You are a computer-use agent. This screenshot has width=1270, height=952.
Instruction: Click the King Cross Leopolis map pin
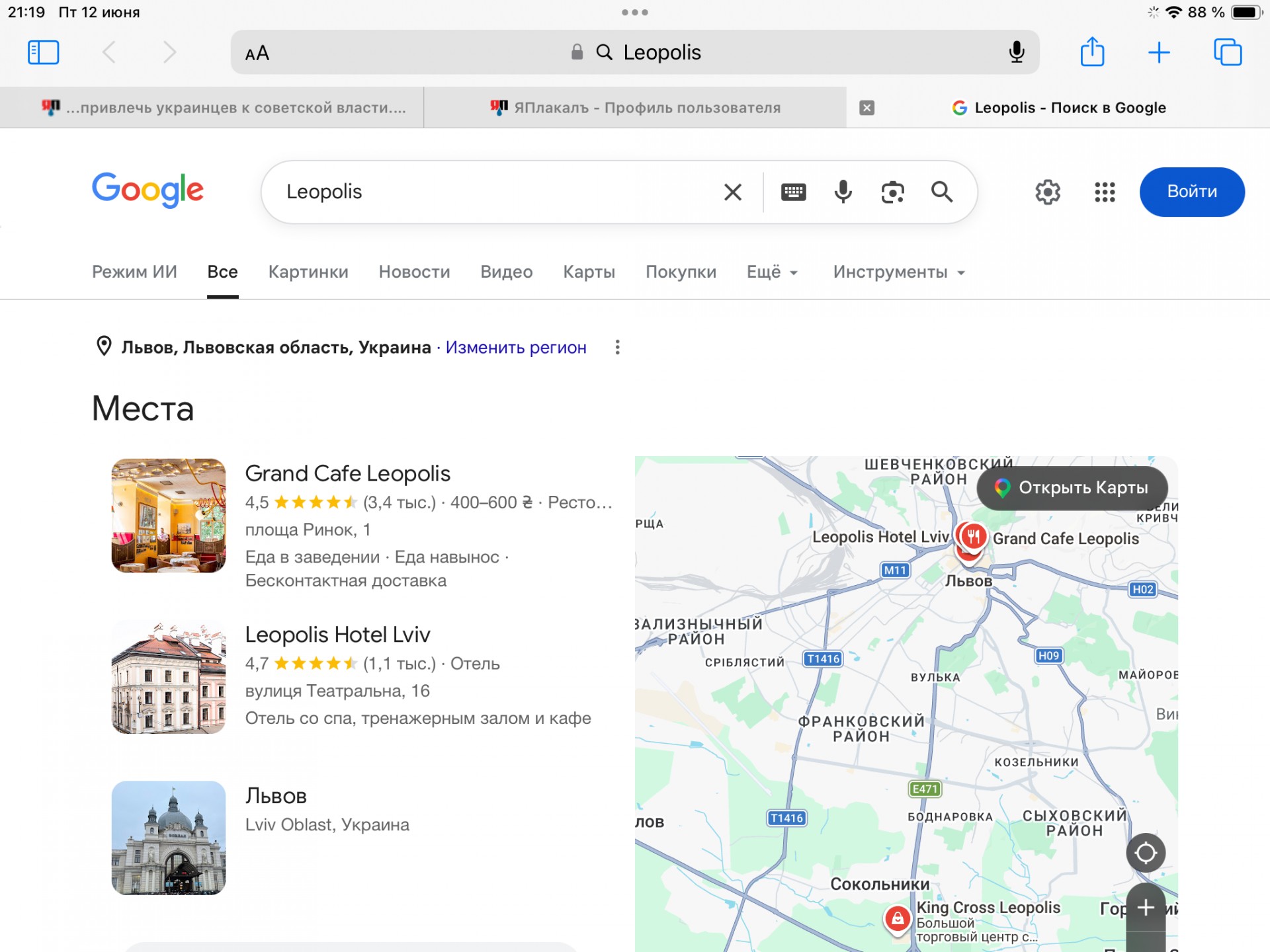(898, 919)
